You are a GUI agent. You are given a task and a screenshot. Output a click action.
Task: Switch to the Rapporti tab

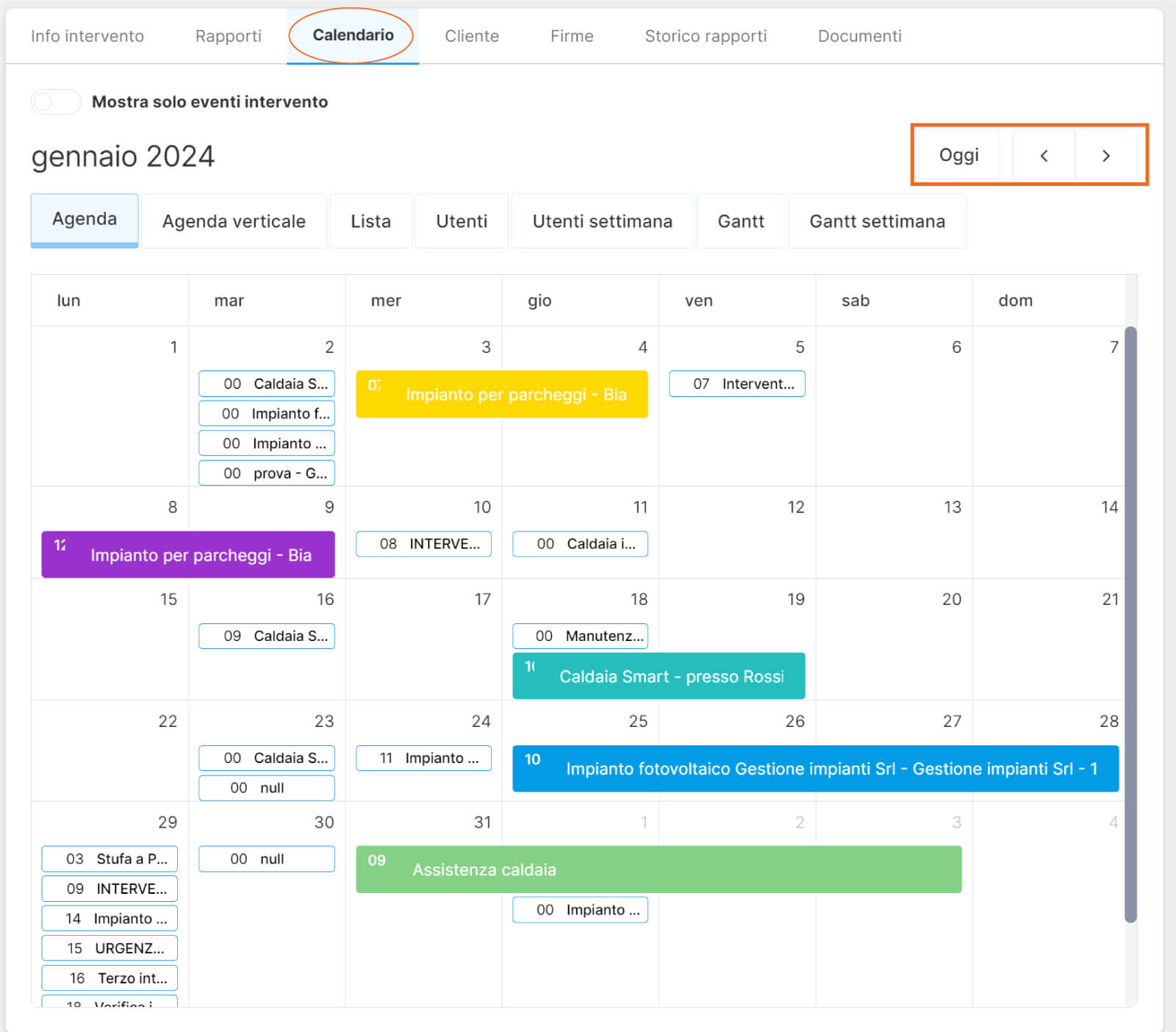[228, 36]
